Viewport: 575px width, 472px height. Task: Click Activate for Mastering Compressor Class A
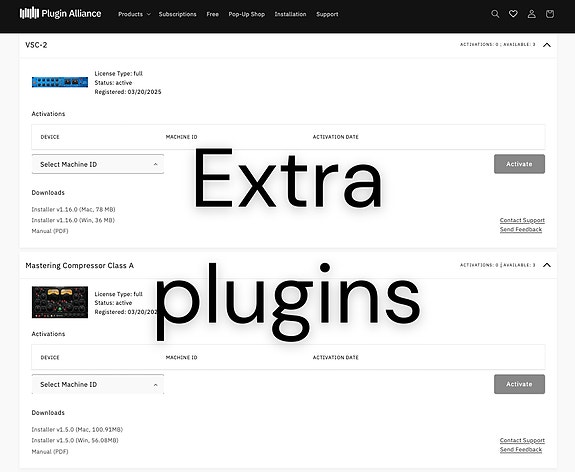click(519, 384)
